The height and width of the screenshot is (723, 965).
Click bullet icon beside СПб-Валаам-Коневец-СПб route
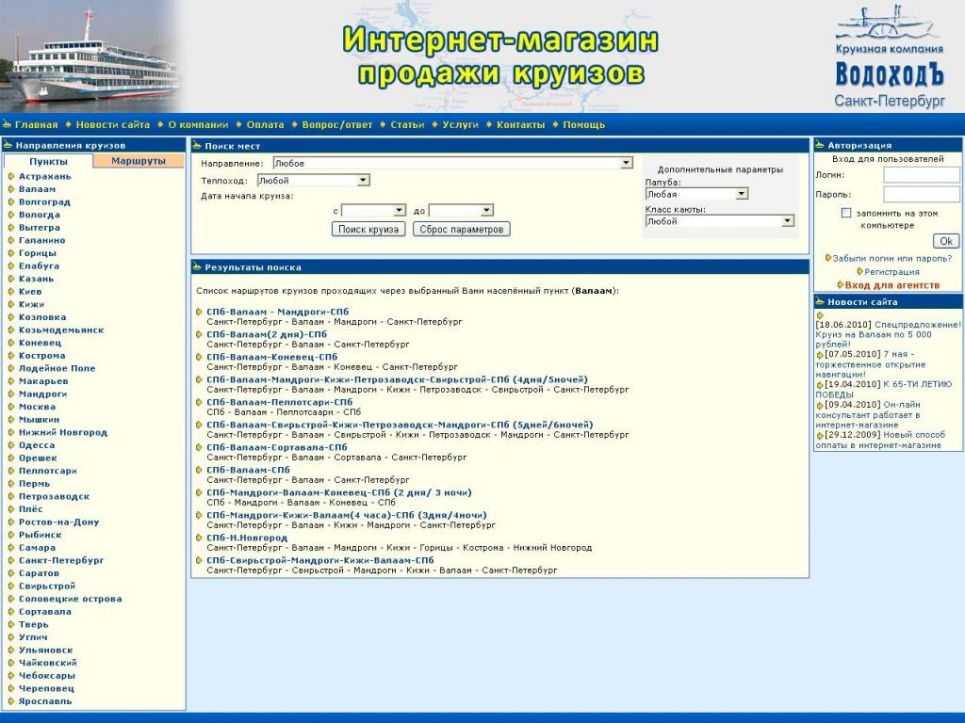click(x=199, y=357)
